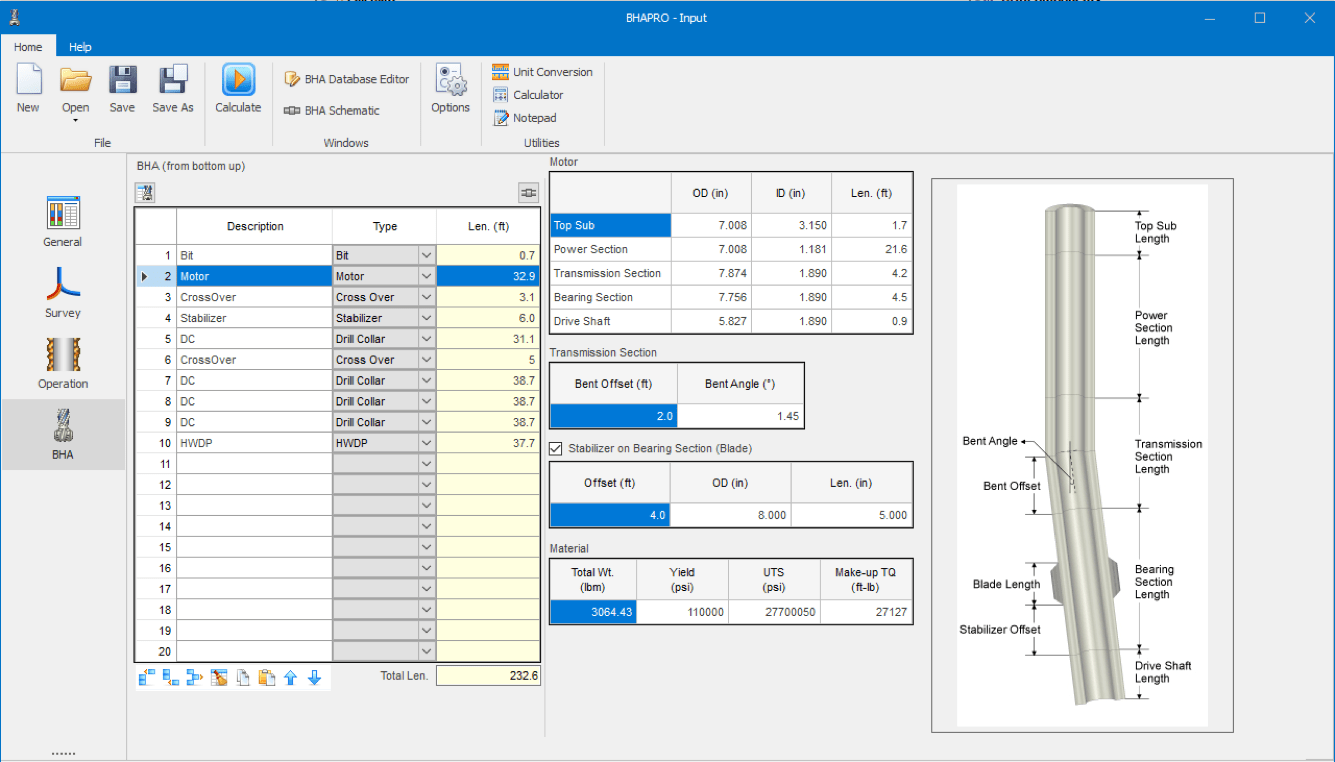This screenshot has height=762, width=1335.
Task: Select the Home ribbon tab
Action: point(28,47)
